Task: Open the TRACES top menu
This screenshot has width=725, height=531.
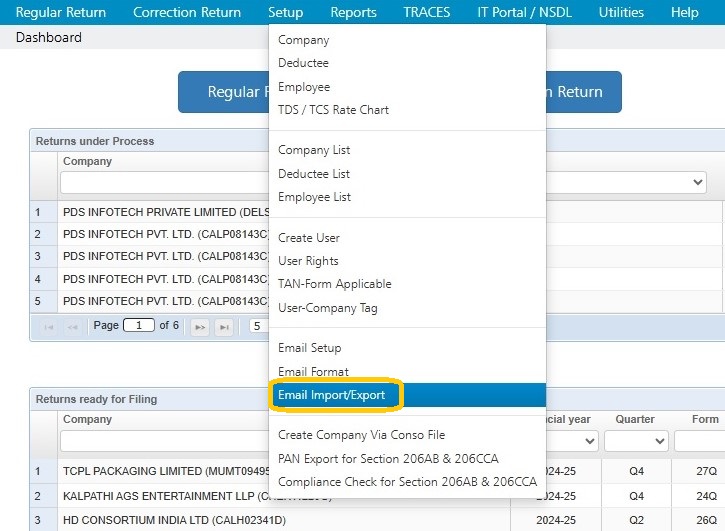Action: tap(426, 12)
